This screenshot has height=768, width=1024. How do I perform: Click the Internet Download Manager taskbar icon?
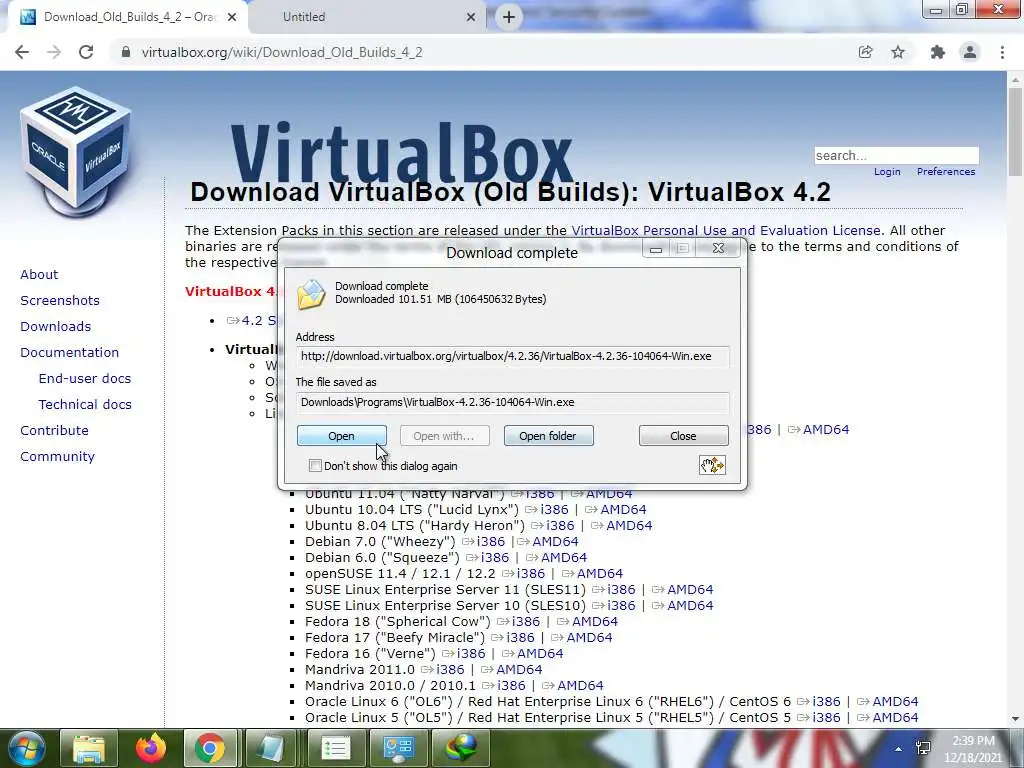pos(461,749)
